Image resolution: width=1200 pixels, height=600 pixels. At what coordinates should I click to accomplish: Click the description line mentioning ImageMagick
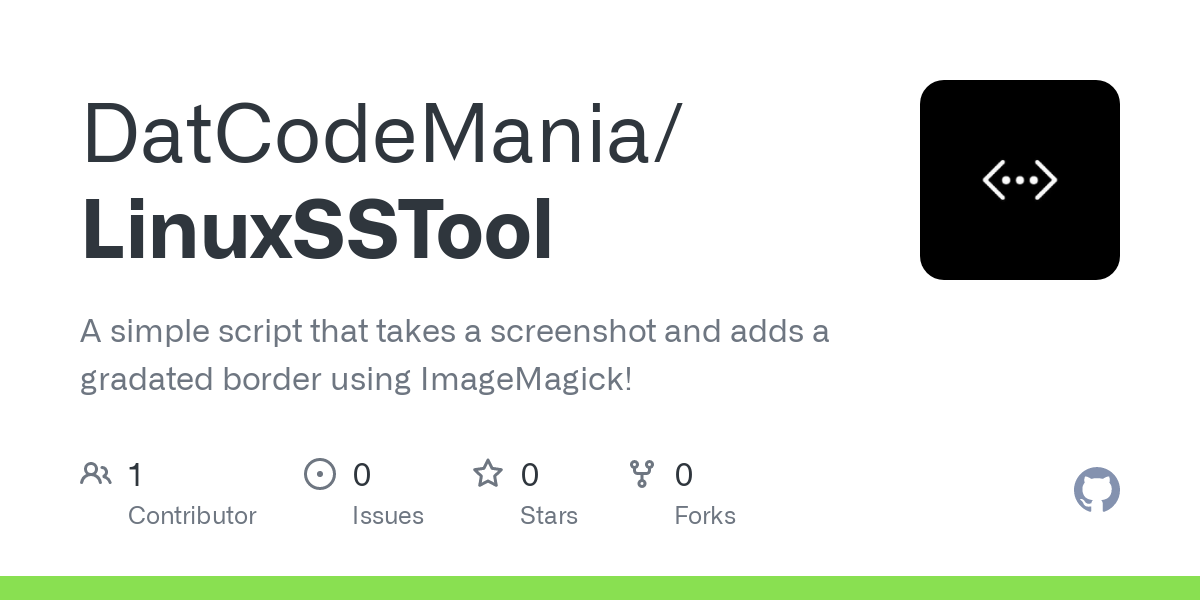(x=356, y=380)
